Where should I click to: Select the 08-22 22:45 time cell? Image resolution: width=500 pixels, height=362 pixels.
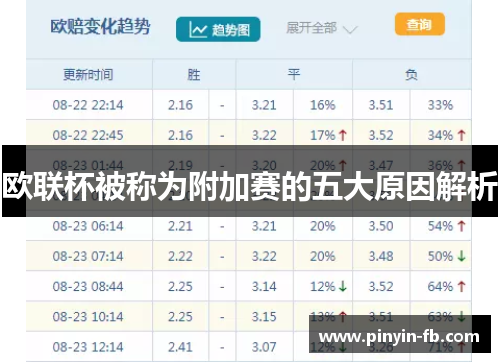point(88,135)
